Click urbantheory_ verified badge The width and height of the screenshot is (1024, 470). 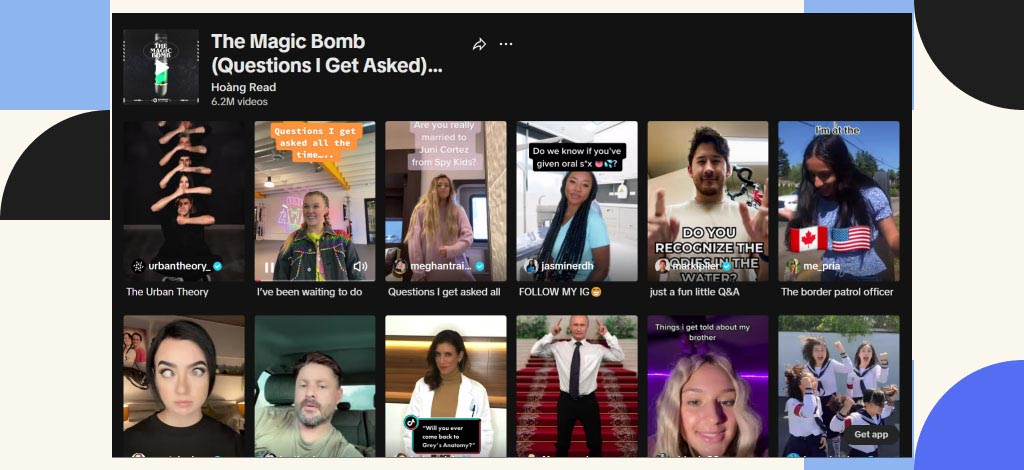pos(218,266)
